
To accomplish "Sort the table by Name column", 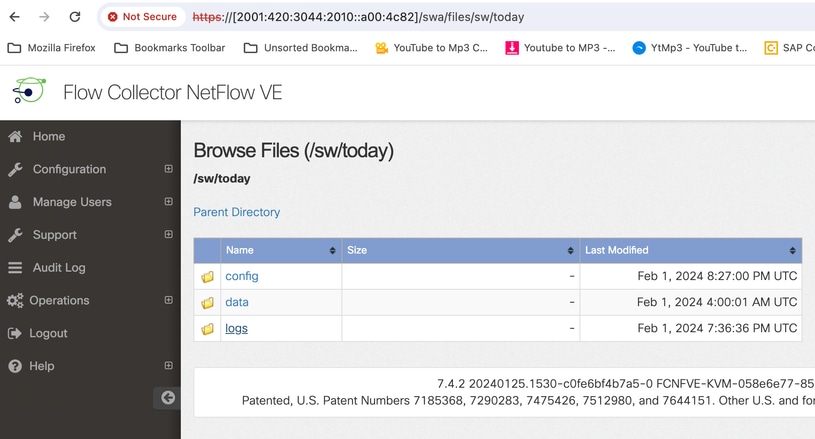I will [x=281, y=250].
